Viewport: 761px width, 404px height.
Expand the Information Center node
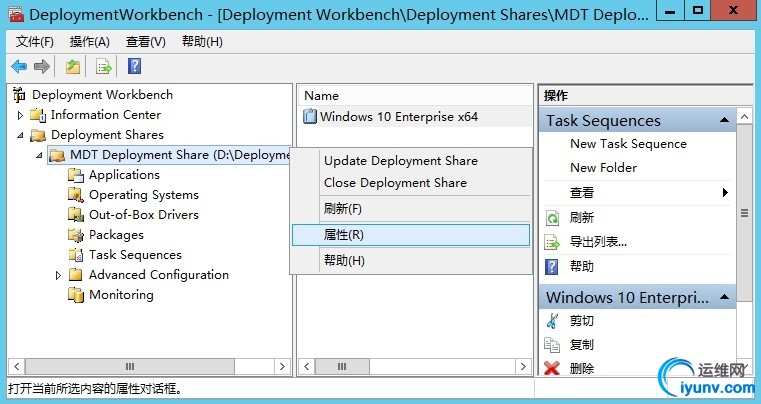[x=19, y=115]
